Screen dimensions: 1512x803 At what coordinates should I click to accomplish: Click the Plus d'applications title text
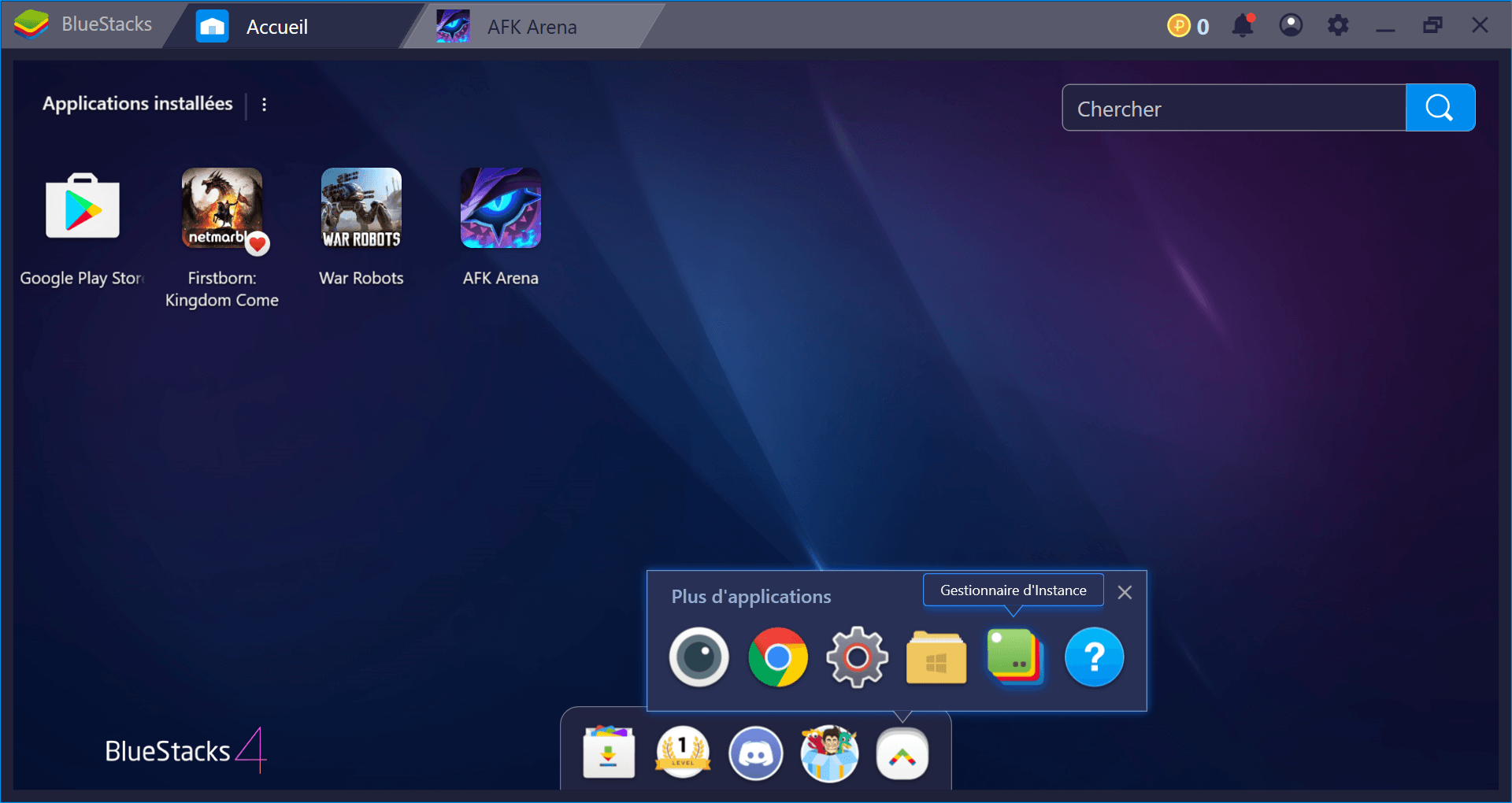(751, 597)
